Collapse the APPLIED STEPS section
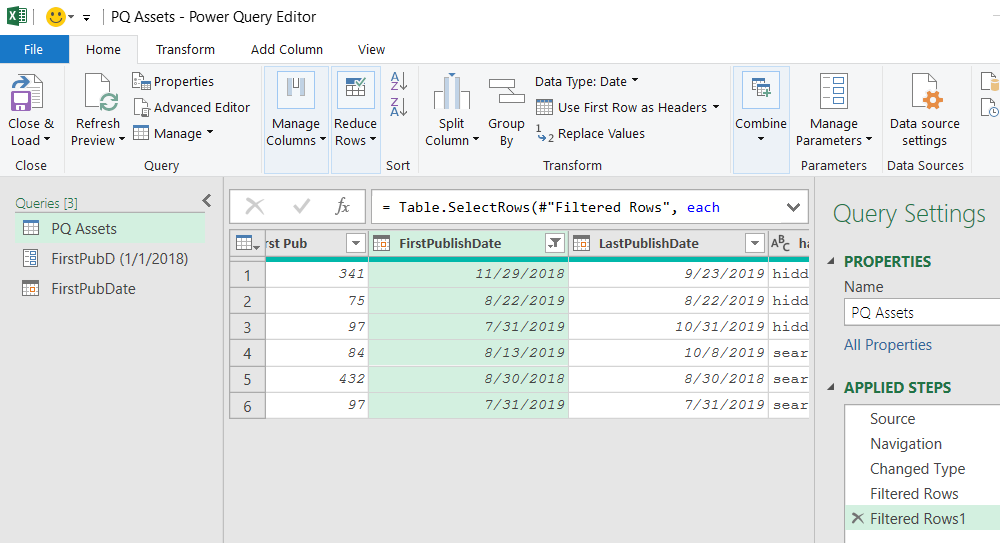 click(x=831, y=387)
